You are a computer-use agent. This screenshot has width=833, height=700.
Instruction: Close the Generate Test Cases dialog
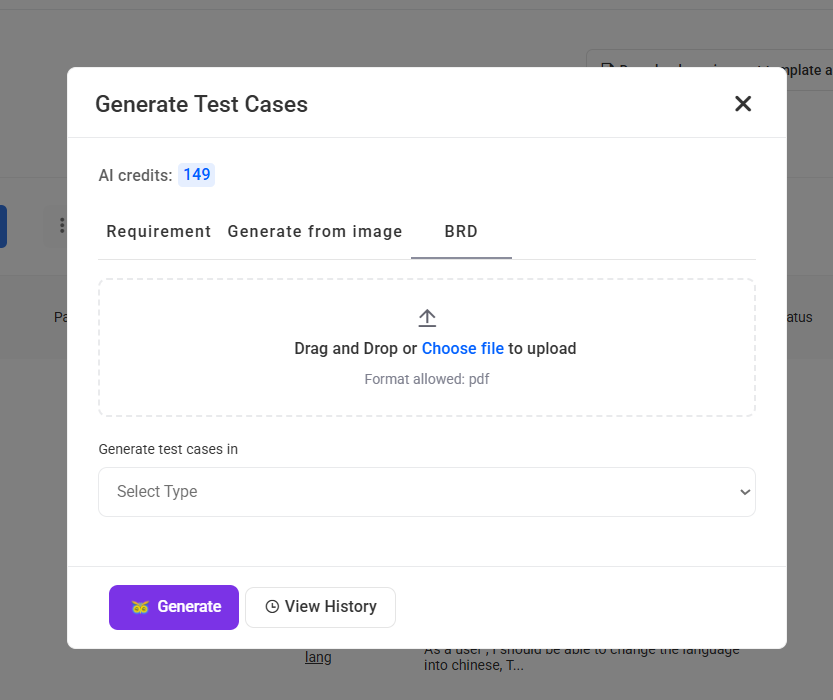[743, 104]
